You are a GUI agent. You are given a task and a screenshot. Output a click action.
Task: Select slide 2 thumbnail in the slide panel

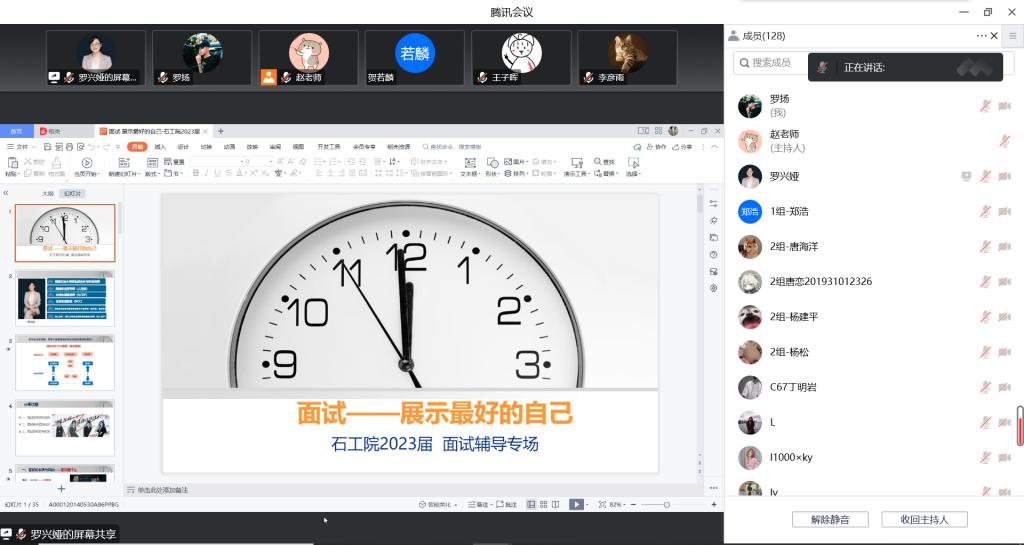65,298
